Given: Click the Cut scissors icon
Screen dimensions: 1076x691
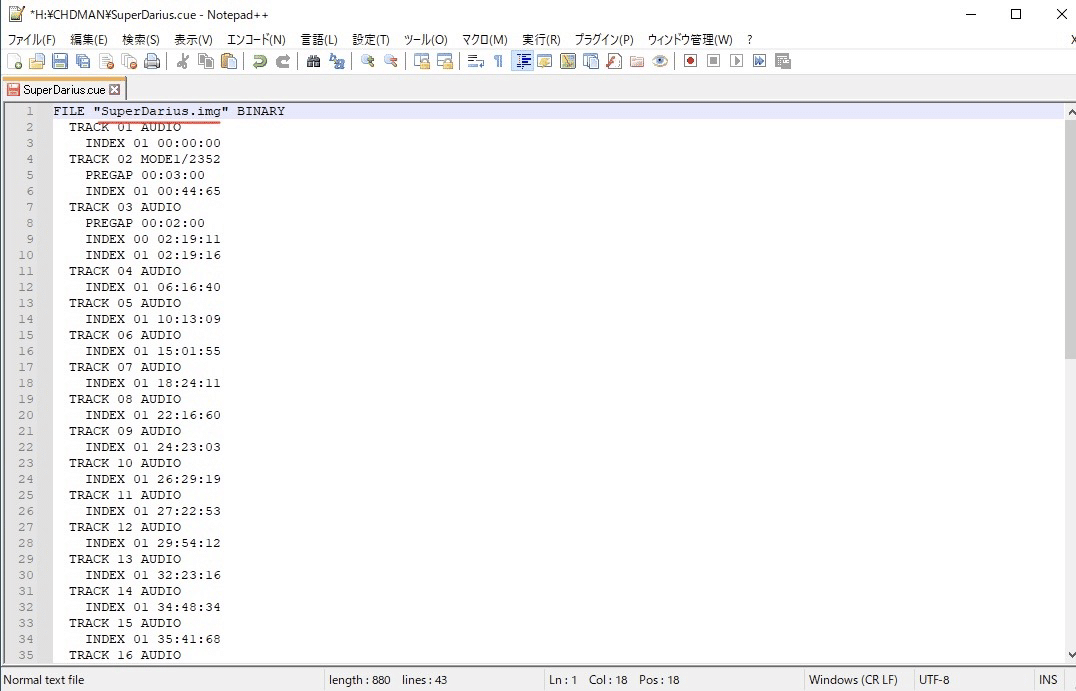Looking at the screenshot, I should (x=183, y=62).
